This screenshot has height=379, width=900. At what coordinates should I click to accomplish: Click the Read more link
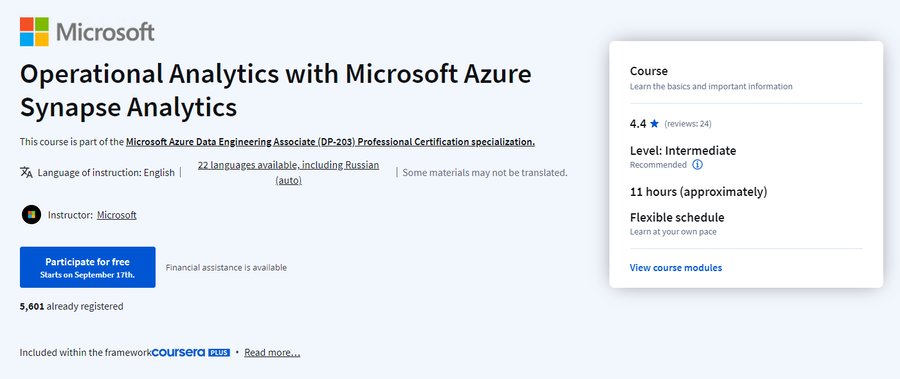272,353
